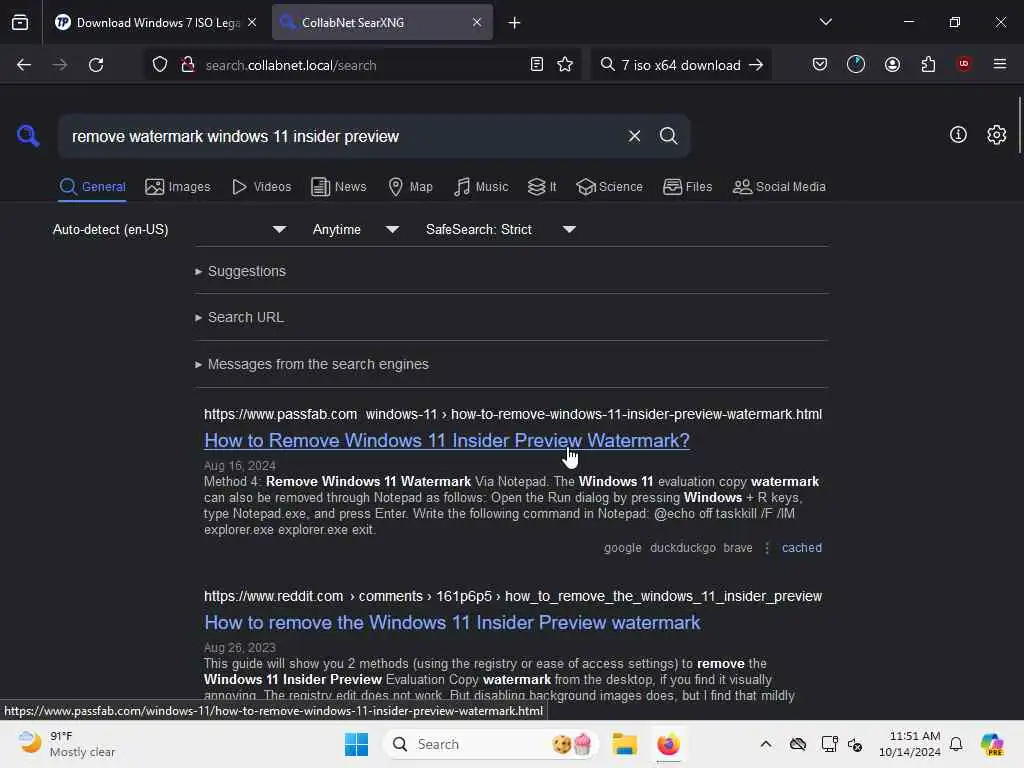
Task: Bookmark this page with star icon
Action: [x=565, y=64]
